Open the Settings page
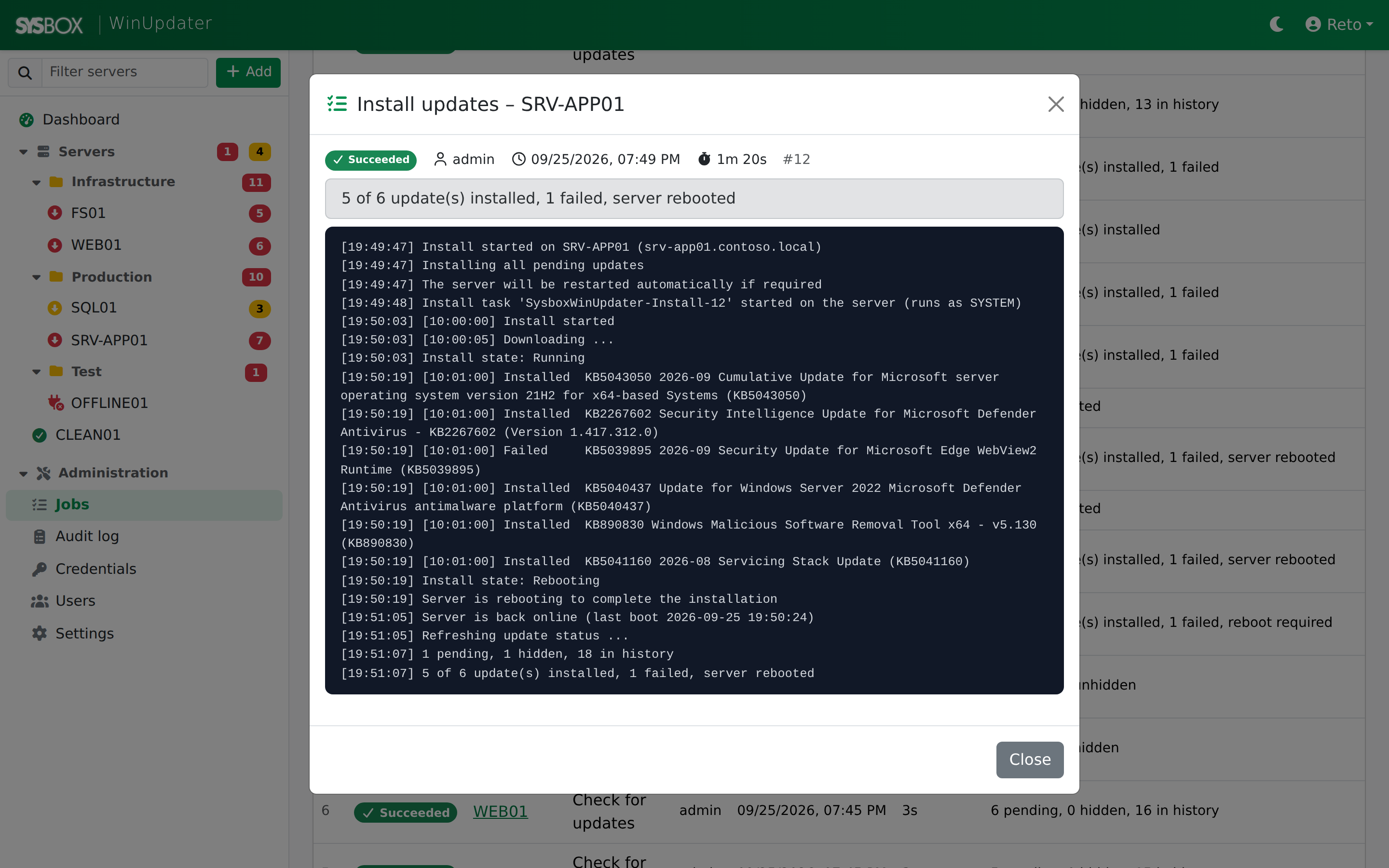Screen dimensions: 1389x868 pos(84,634)
